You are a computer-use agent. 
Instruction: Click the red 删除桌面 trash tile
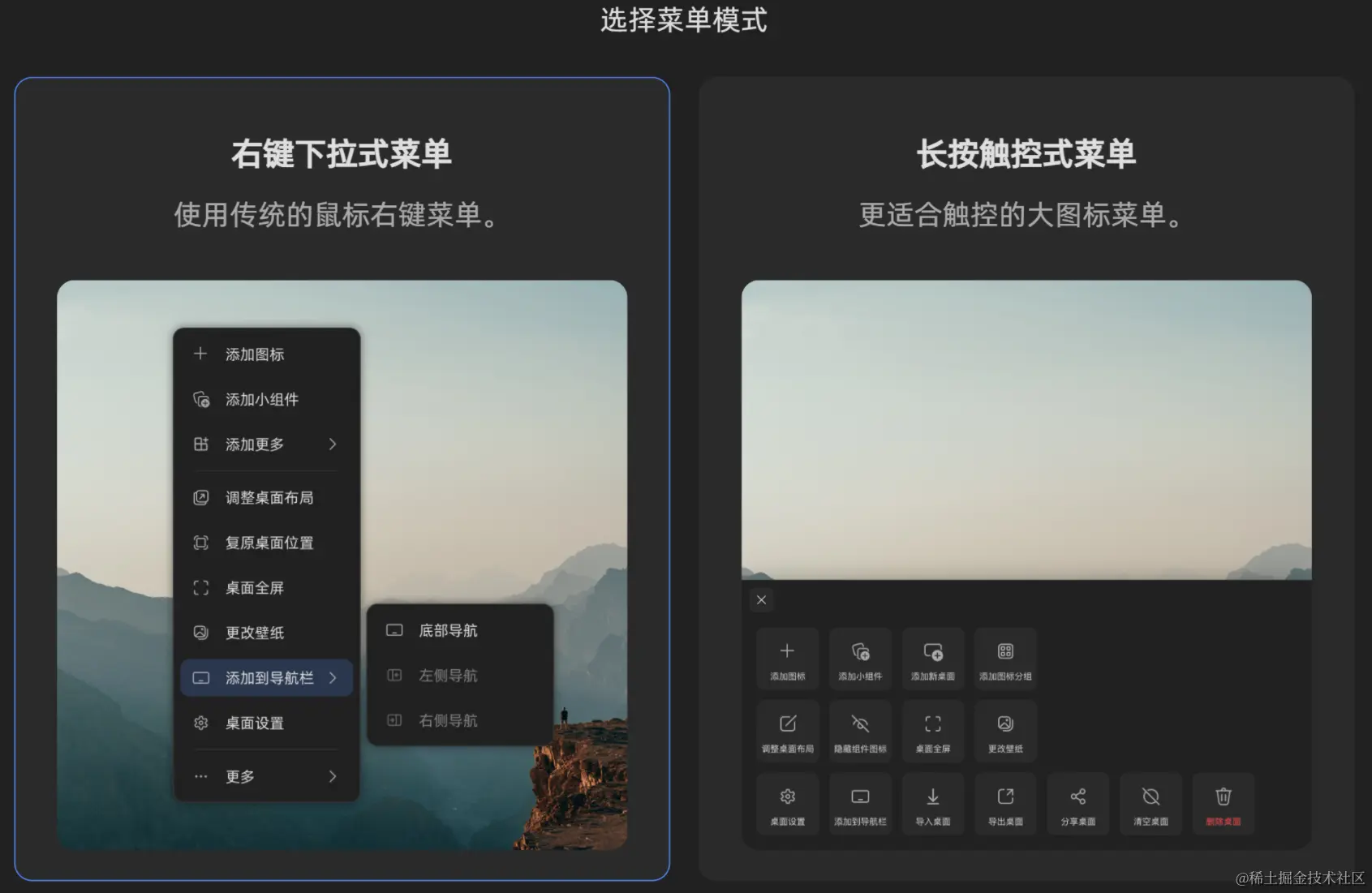(x=1224, y=805)
